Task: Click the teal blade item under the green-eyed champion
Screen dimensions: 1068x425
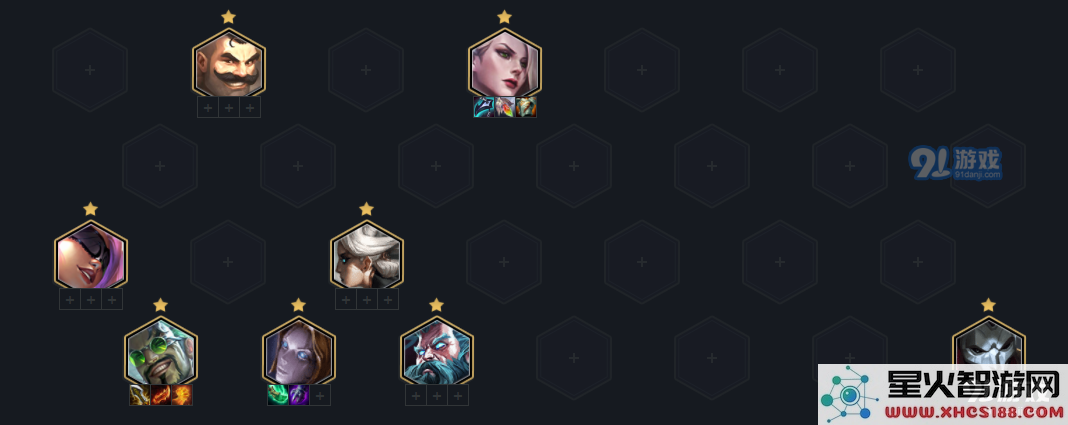Action: point(484,107)
